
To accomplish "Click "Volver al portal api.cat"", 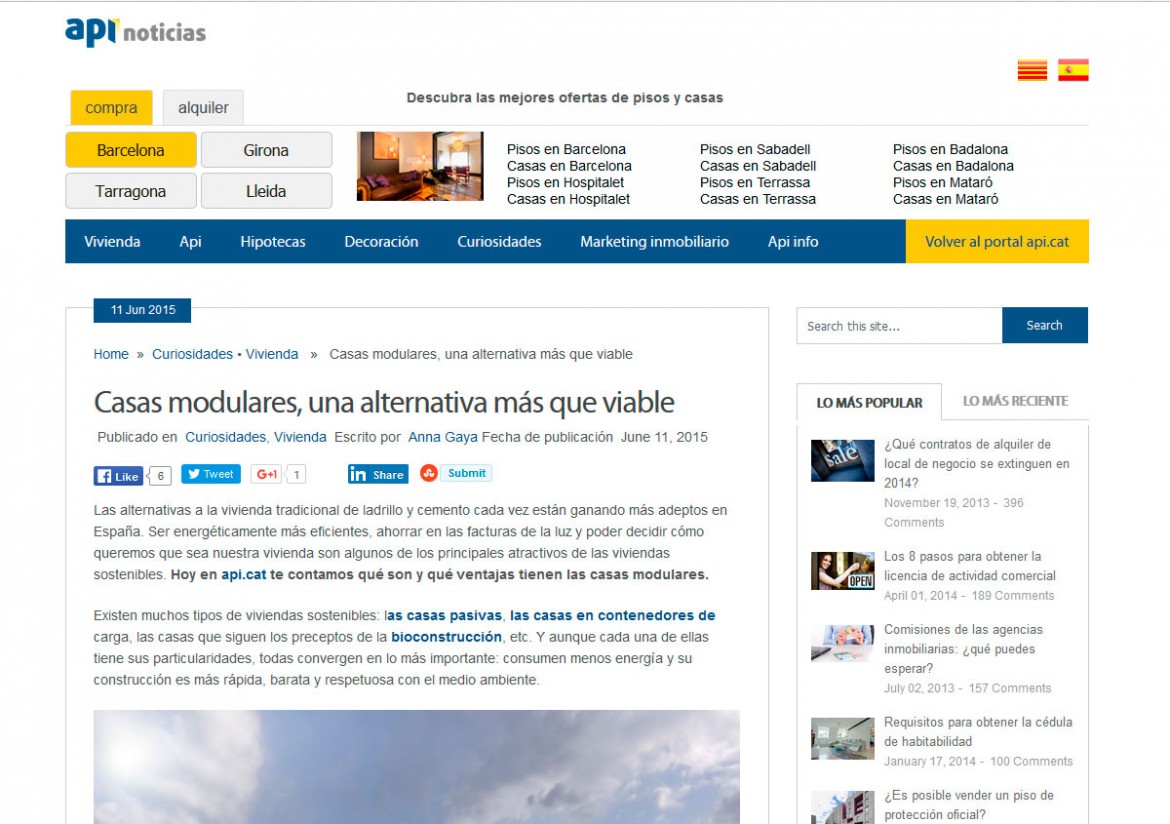I will click(x=996, y=242).
